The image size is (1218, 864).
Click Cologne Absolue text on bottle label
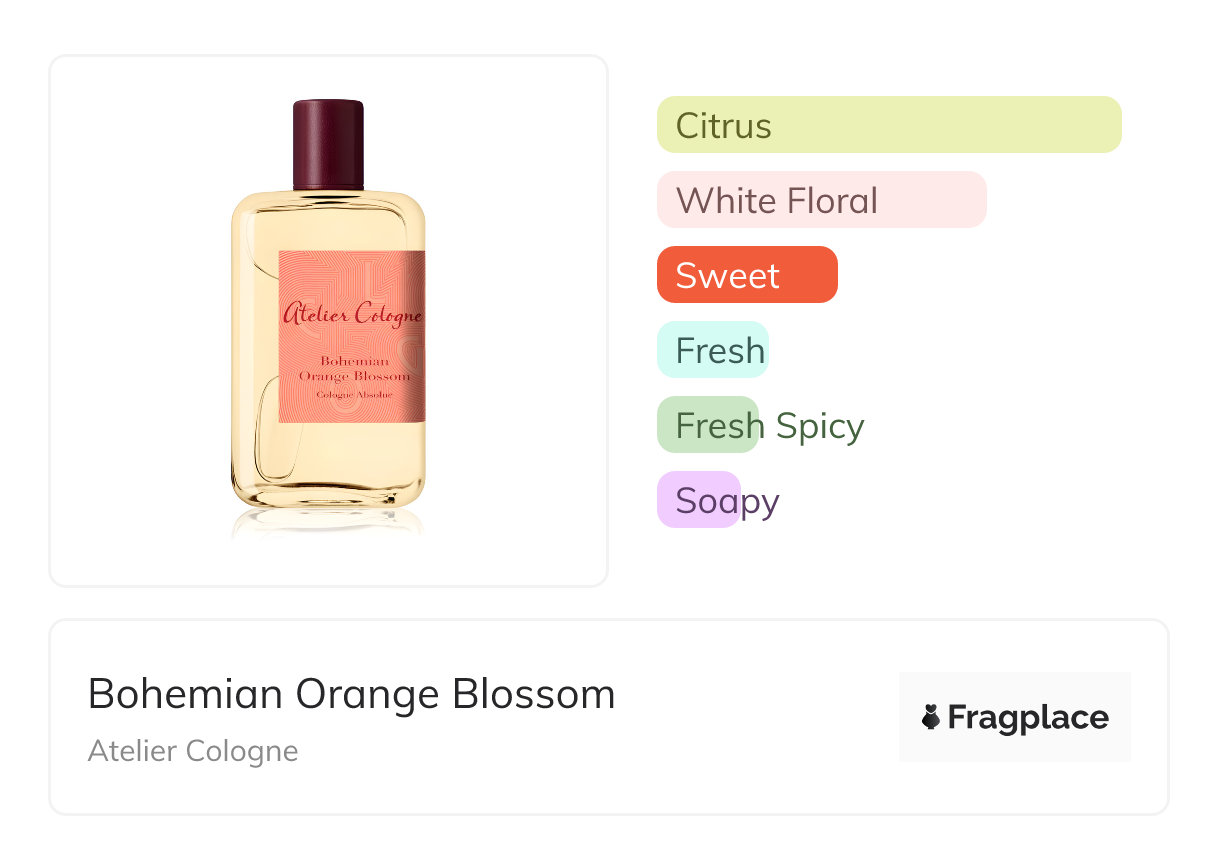tap(354, 395)
